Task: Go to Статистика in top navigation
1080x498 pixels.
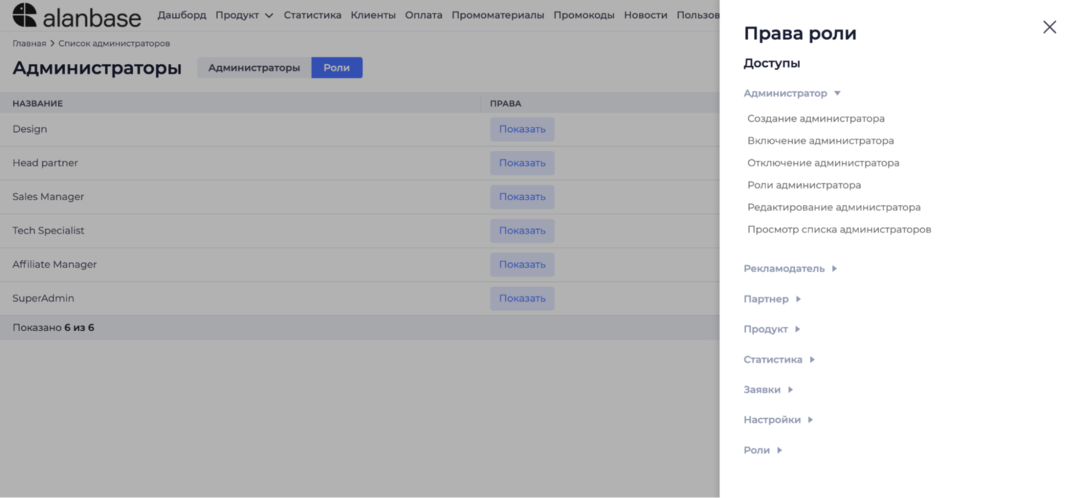Action: (313, 15)
